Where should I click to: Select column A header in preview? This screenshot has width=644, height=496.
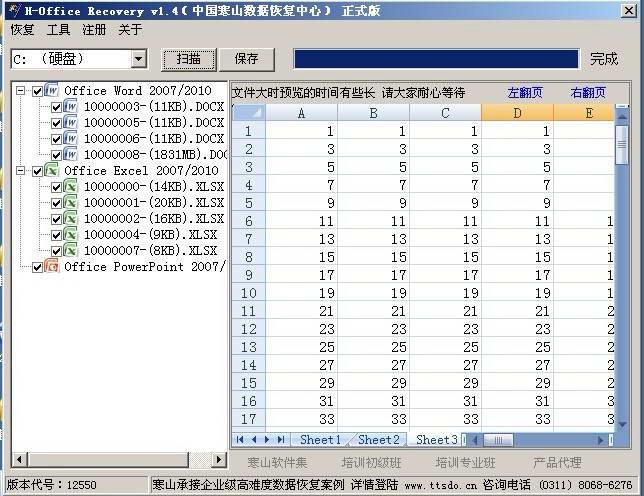pyautogui.click(x=301, y=113)
